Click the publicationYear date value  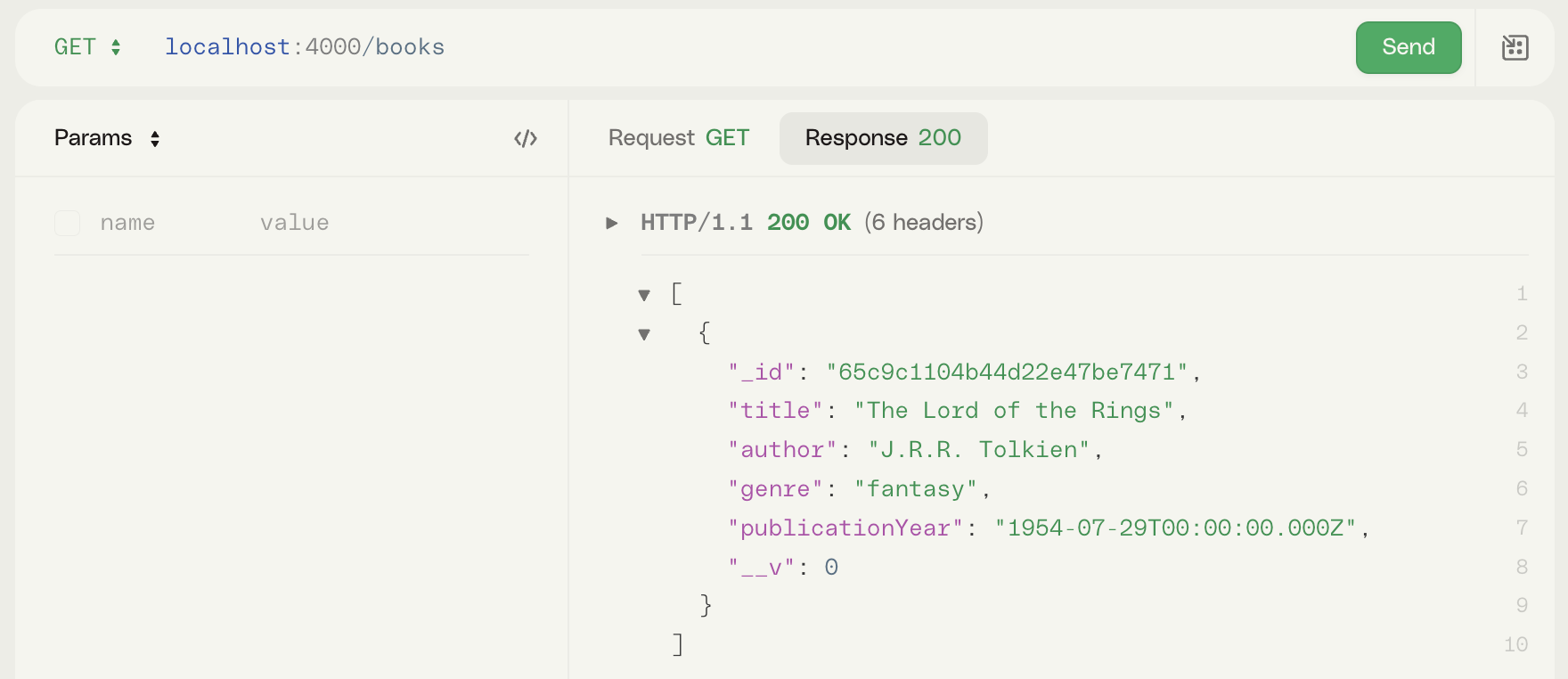pos(1175,528)
